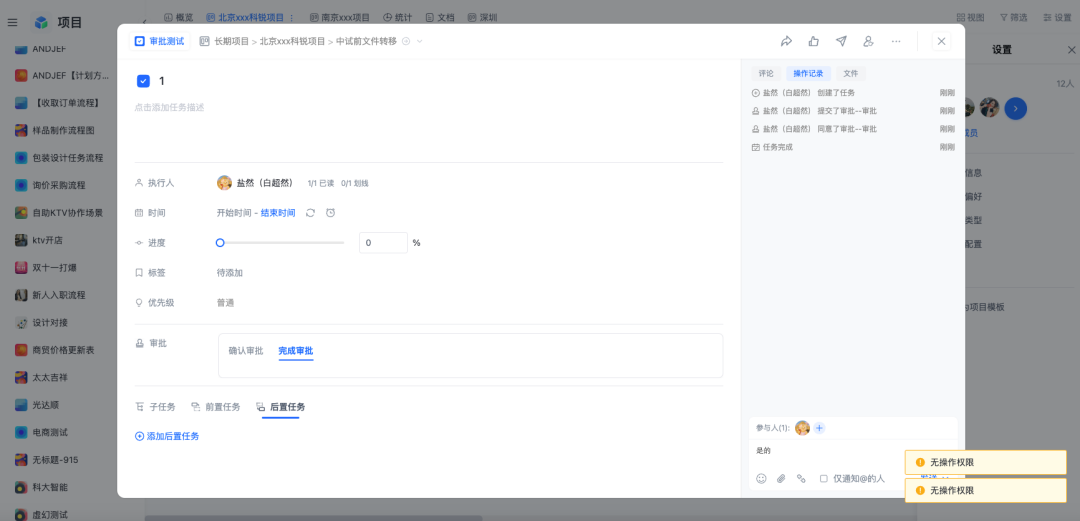Click the plus icon of 添加后置任务
The height and width of the screenshot is (521, 1080).
pos(139,436)
